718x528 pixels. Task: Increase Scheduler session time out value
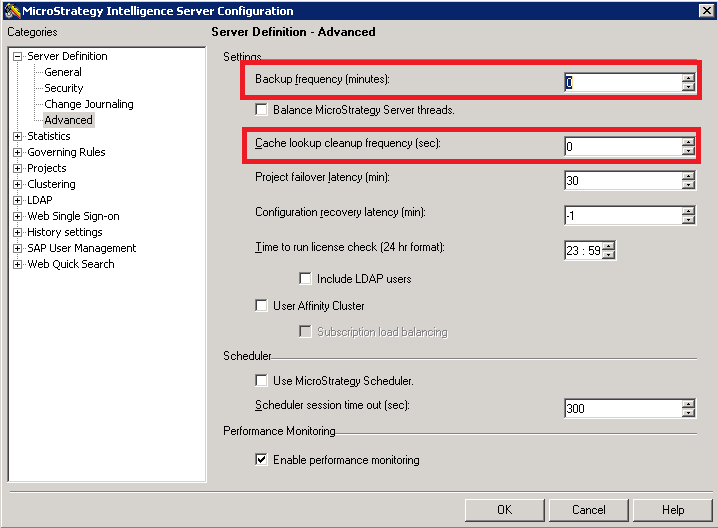688,404
